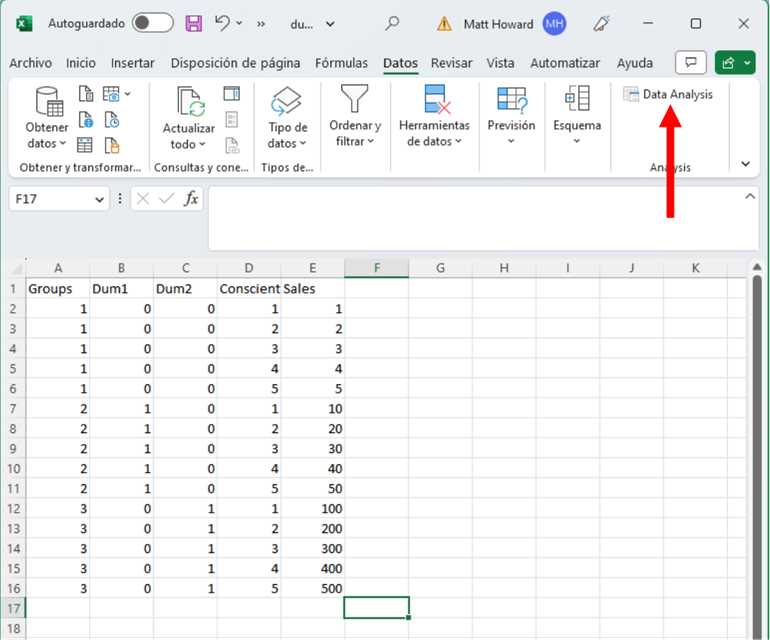Click the Data Analysis button
The width and height of the screenshot is (770, 640).
tap(668, 94)
